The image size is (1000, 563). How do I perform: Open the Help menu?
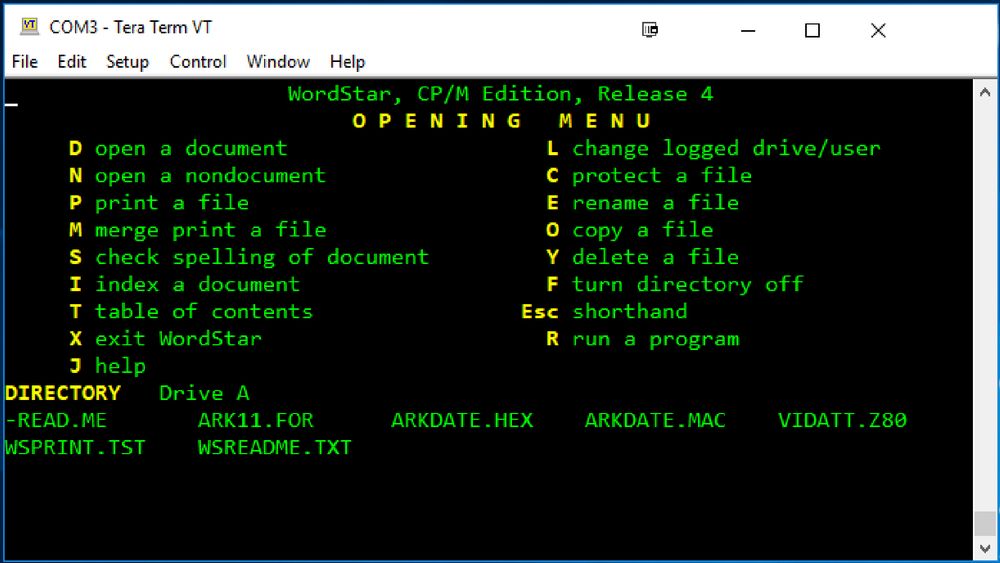pyautogui.click(x=348, y=62)
